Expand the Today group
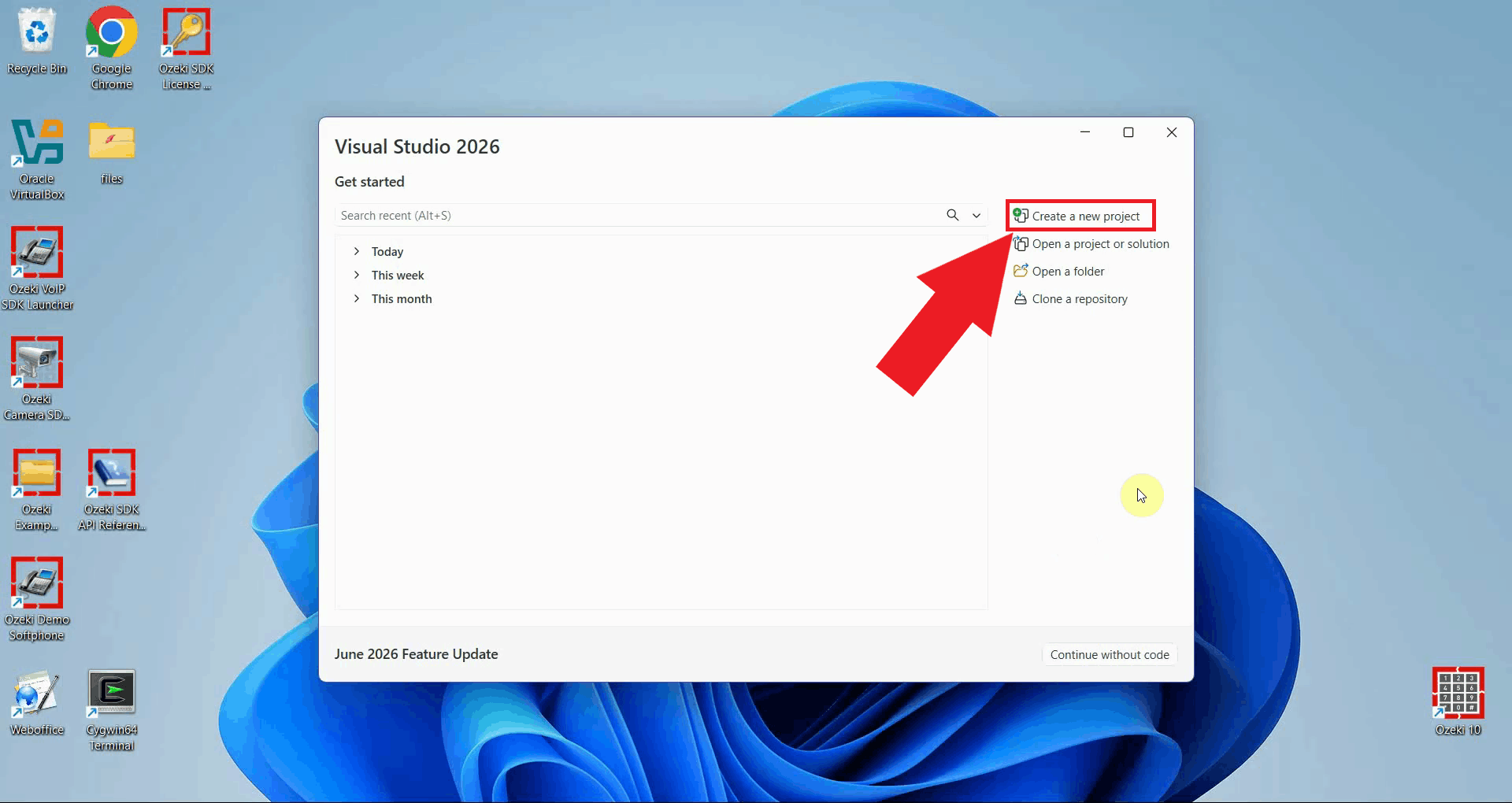1512x803 pixels. coord(357,251)
